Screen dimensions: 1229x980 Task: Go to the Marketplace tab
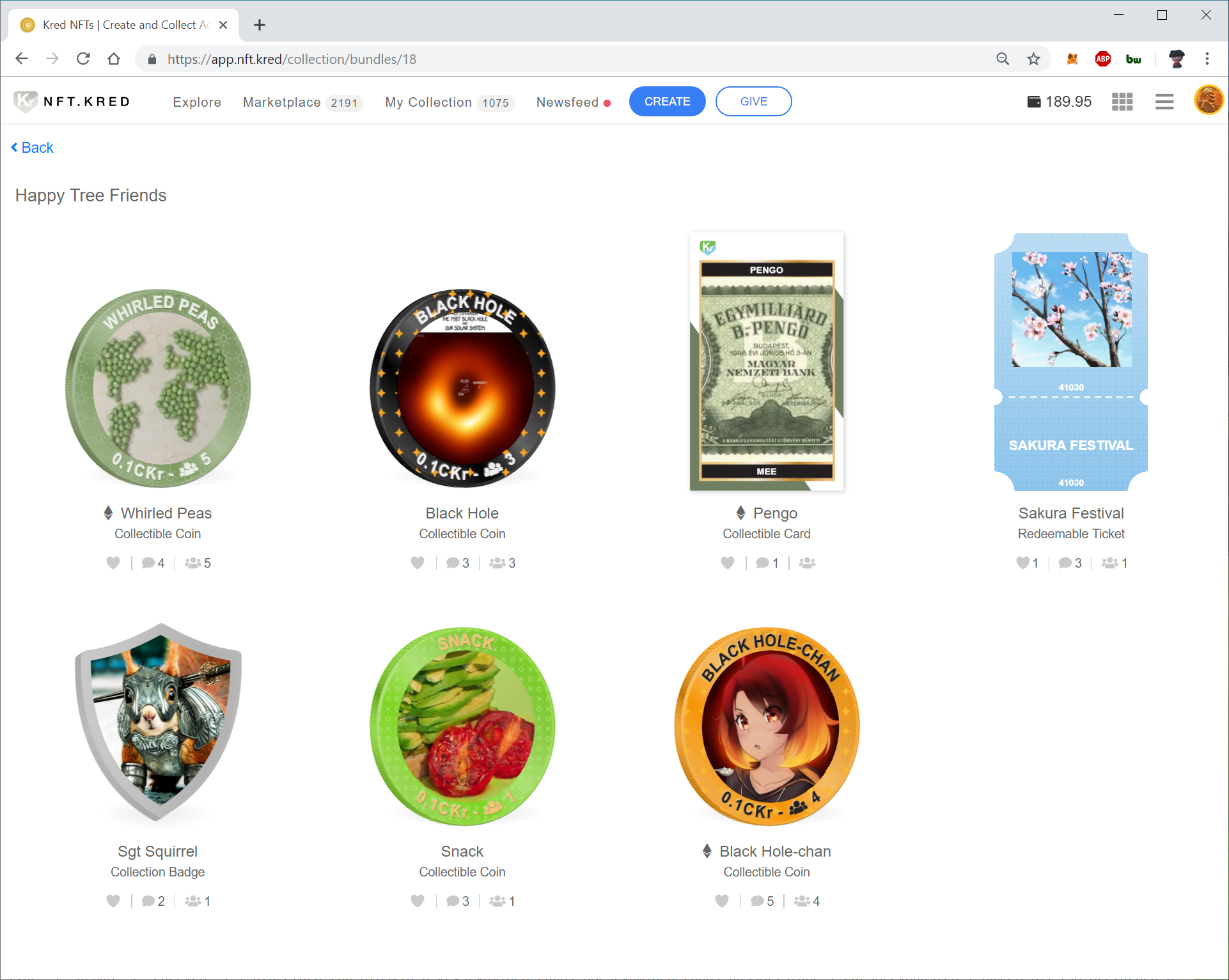coord(282,102)
